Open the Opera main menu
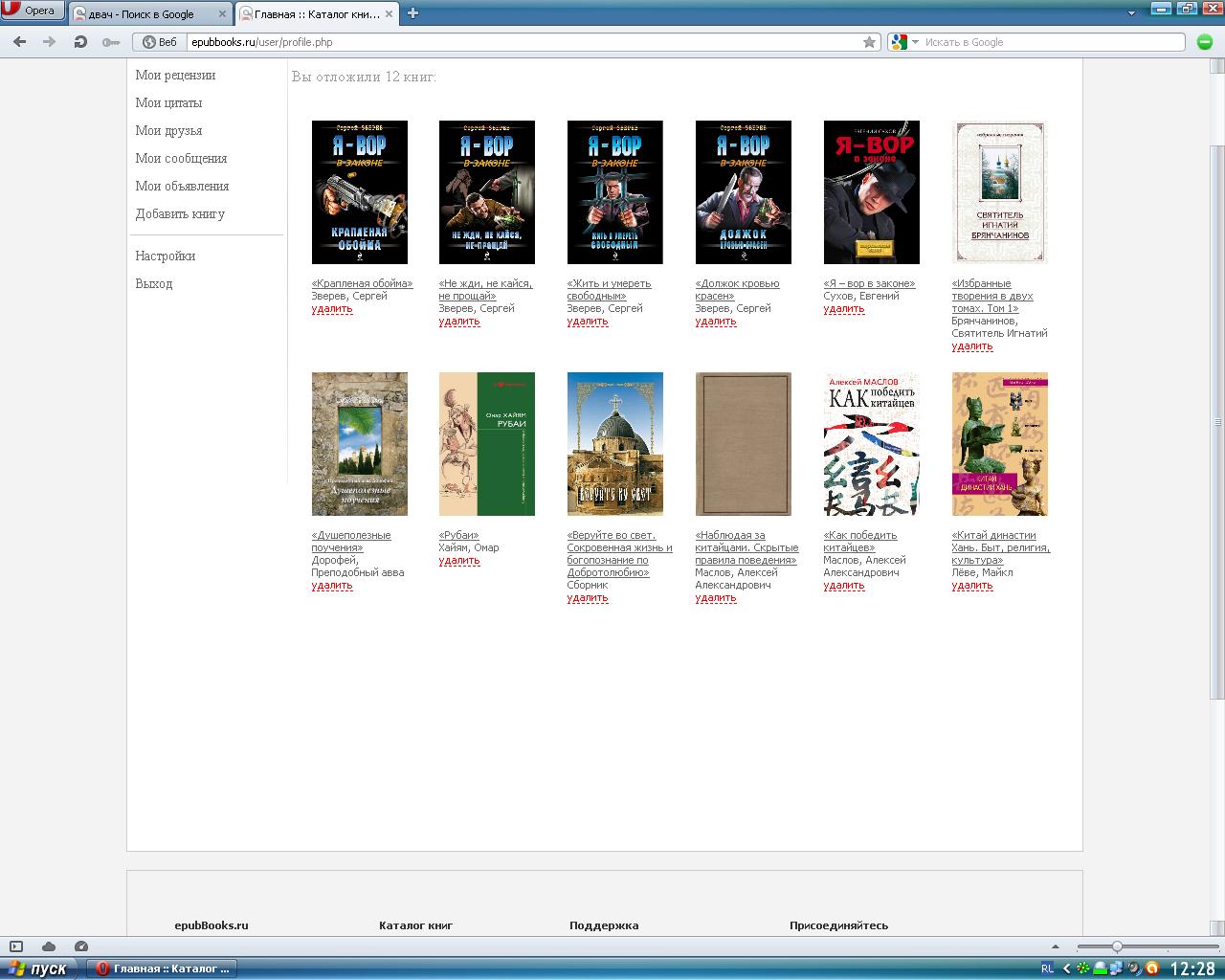The image size is (1225, 980). point(33,11)
